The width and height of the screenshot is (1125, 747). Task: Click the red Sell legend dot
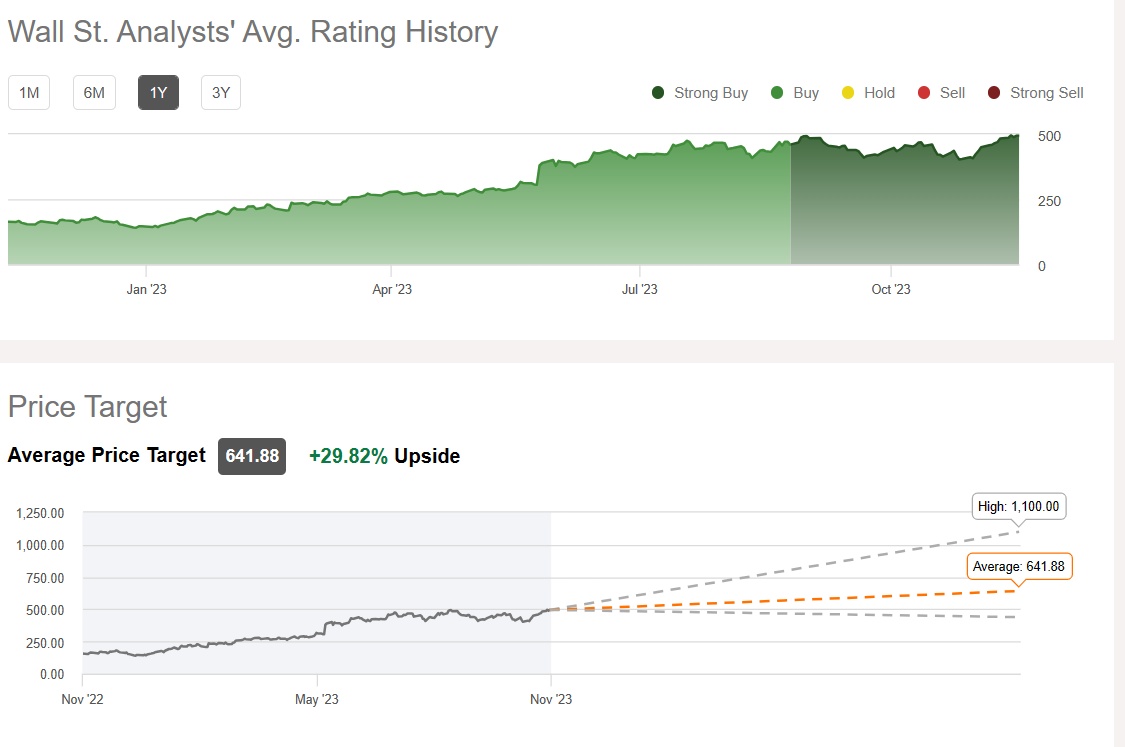924,93
